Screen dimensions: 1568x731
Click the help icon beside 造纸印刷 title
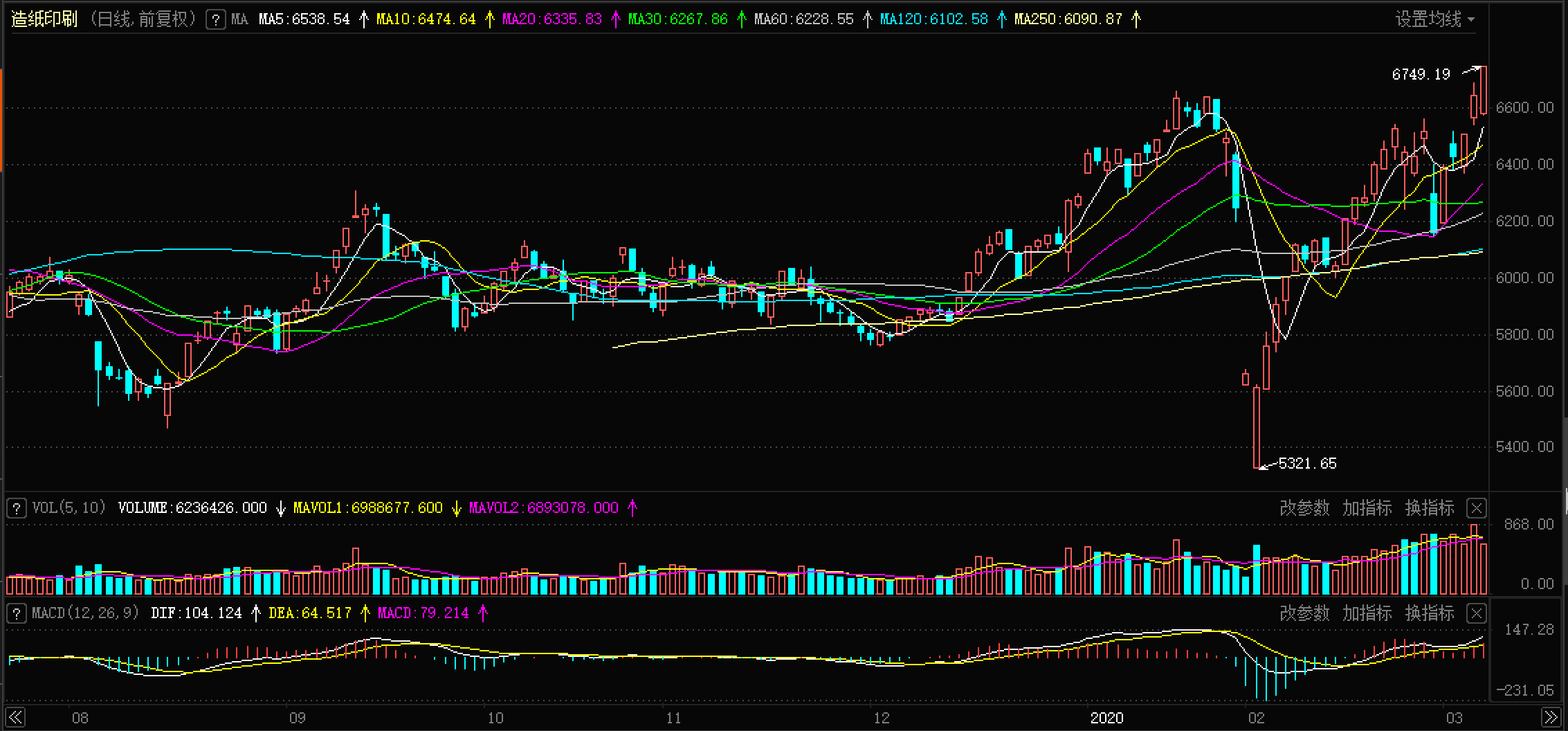coord(216,19)
